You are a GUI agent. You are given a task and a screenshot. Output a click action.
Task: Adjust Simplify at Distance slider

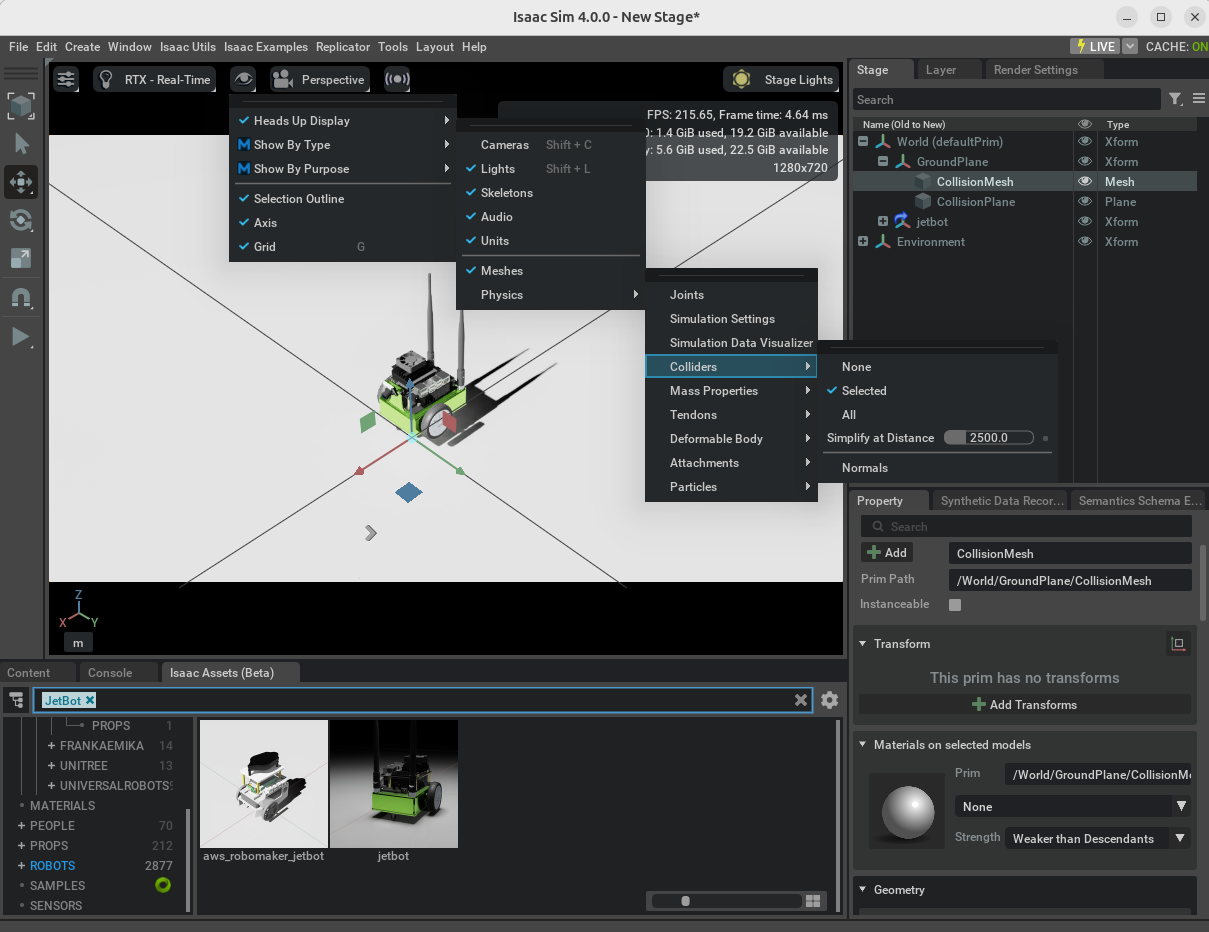[989, 438]
